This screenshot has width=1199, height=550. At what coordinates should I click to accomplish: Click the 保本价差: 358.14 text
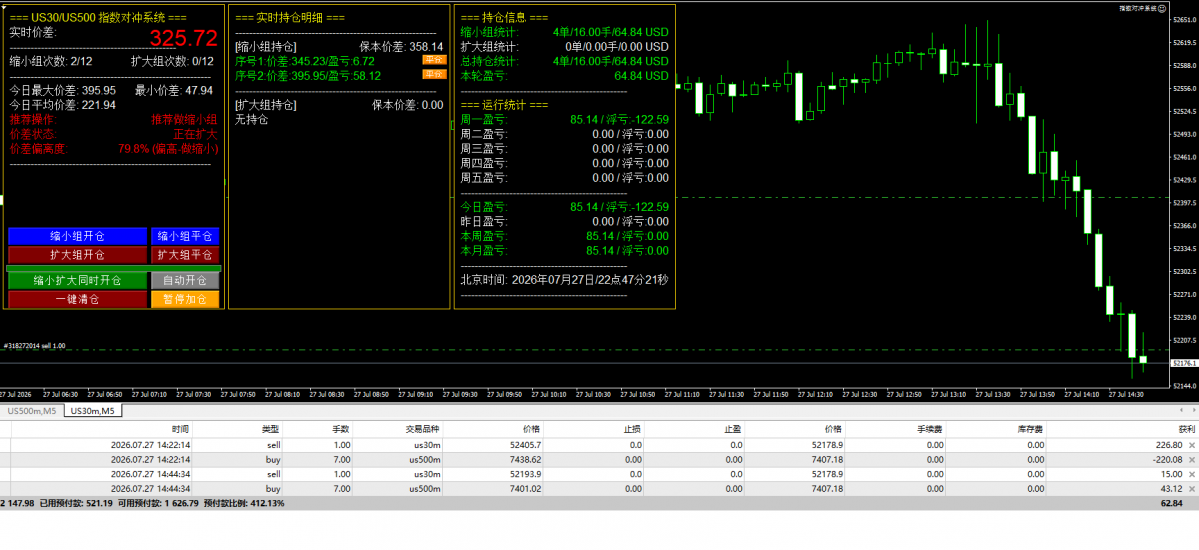click(401, 47)
